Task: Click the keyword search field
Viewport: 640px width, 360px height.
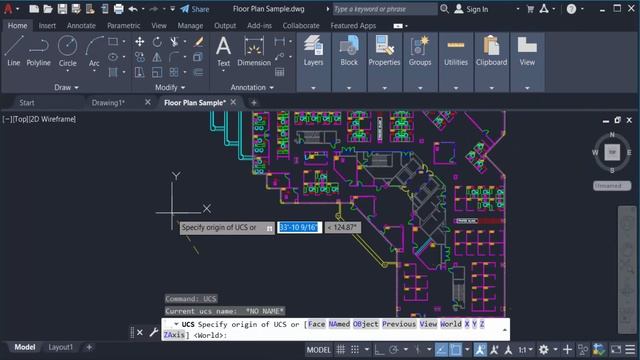Action: [385, 9]
